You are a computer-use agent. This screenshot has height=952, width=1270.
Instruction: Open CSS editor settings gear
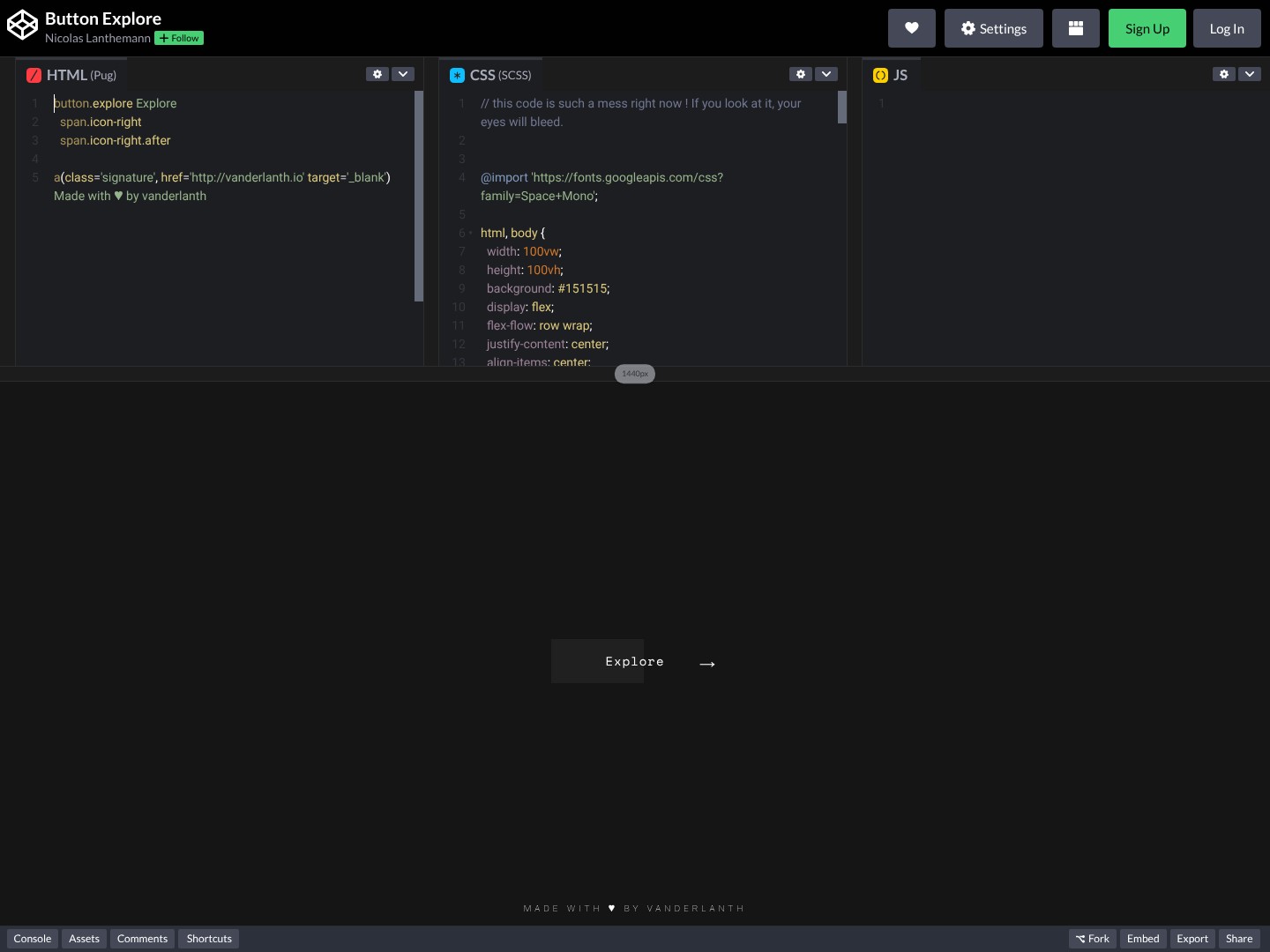click(800, 74)
